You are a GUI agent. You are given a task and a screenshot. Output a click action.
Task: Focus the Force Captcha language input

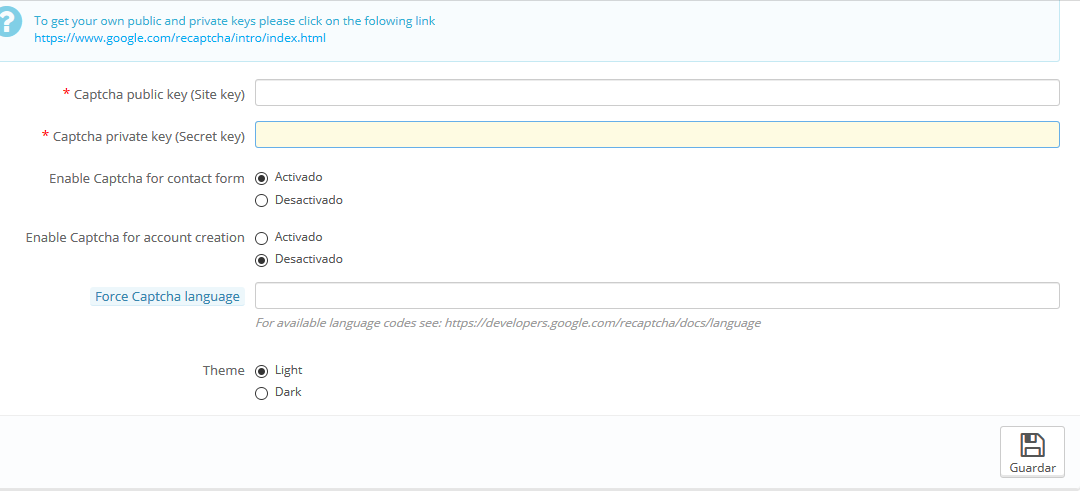point(657,296)
